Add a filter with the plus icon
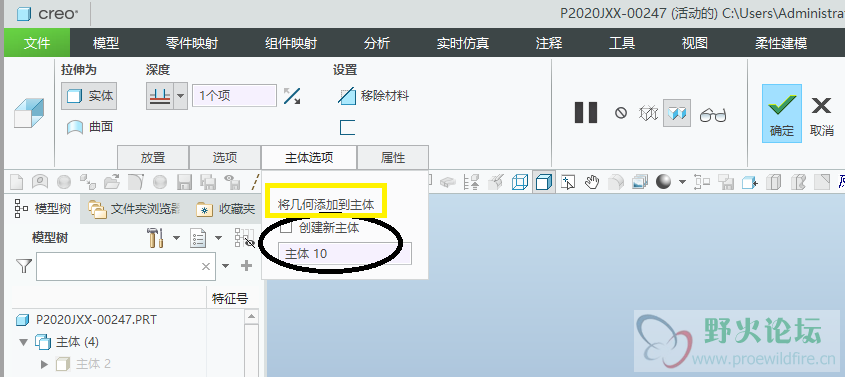Image resolution: width=845 pixels, height=377 pixels. pos(246,266)
